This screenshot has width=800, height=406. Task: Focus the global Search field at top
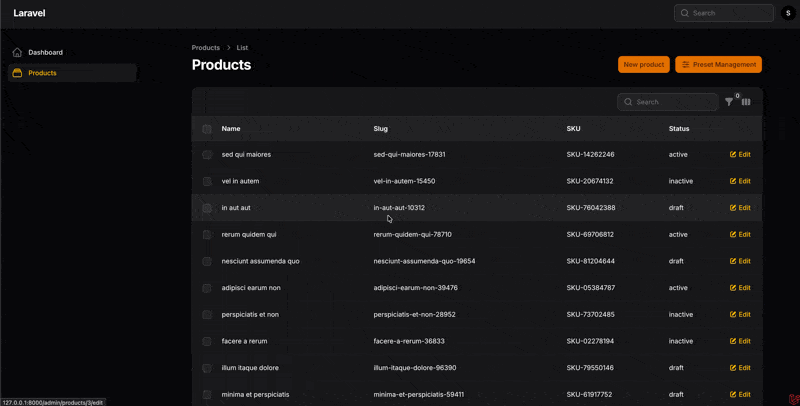point(730,13)
